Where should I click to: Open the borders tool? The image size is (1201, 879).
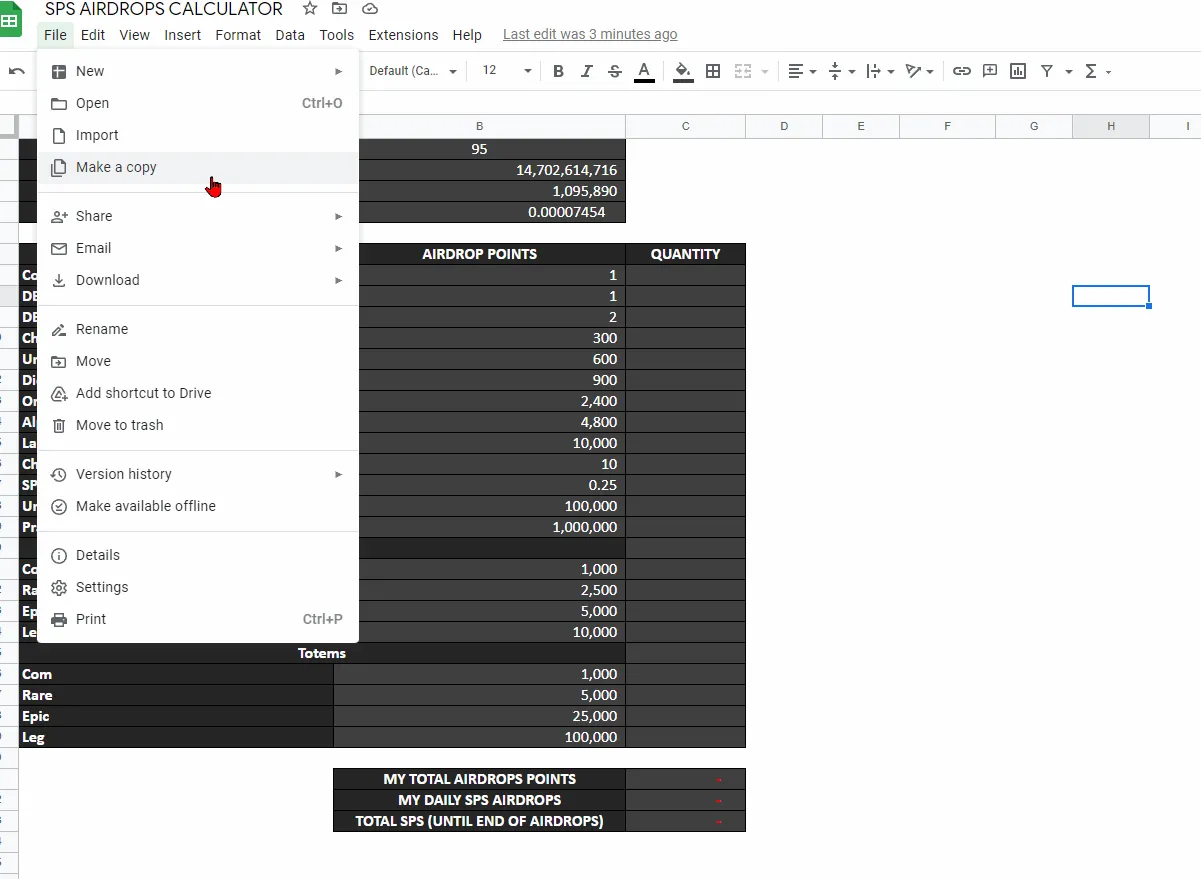click(x=713, y=71)
